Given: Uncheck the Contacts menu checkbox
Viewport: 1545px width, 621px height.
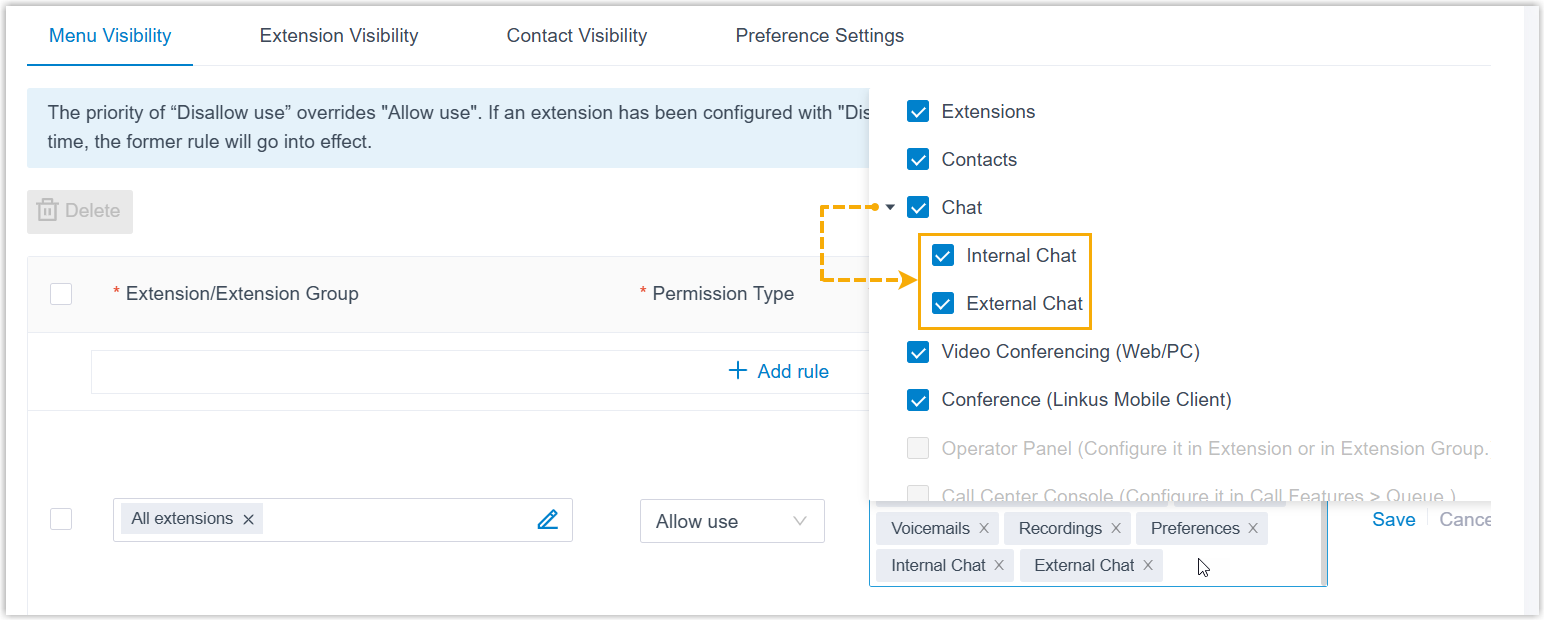Looking at the screenshot, I should (x=918, y=160).
